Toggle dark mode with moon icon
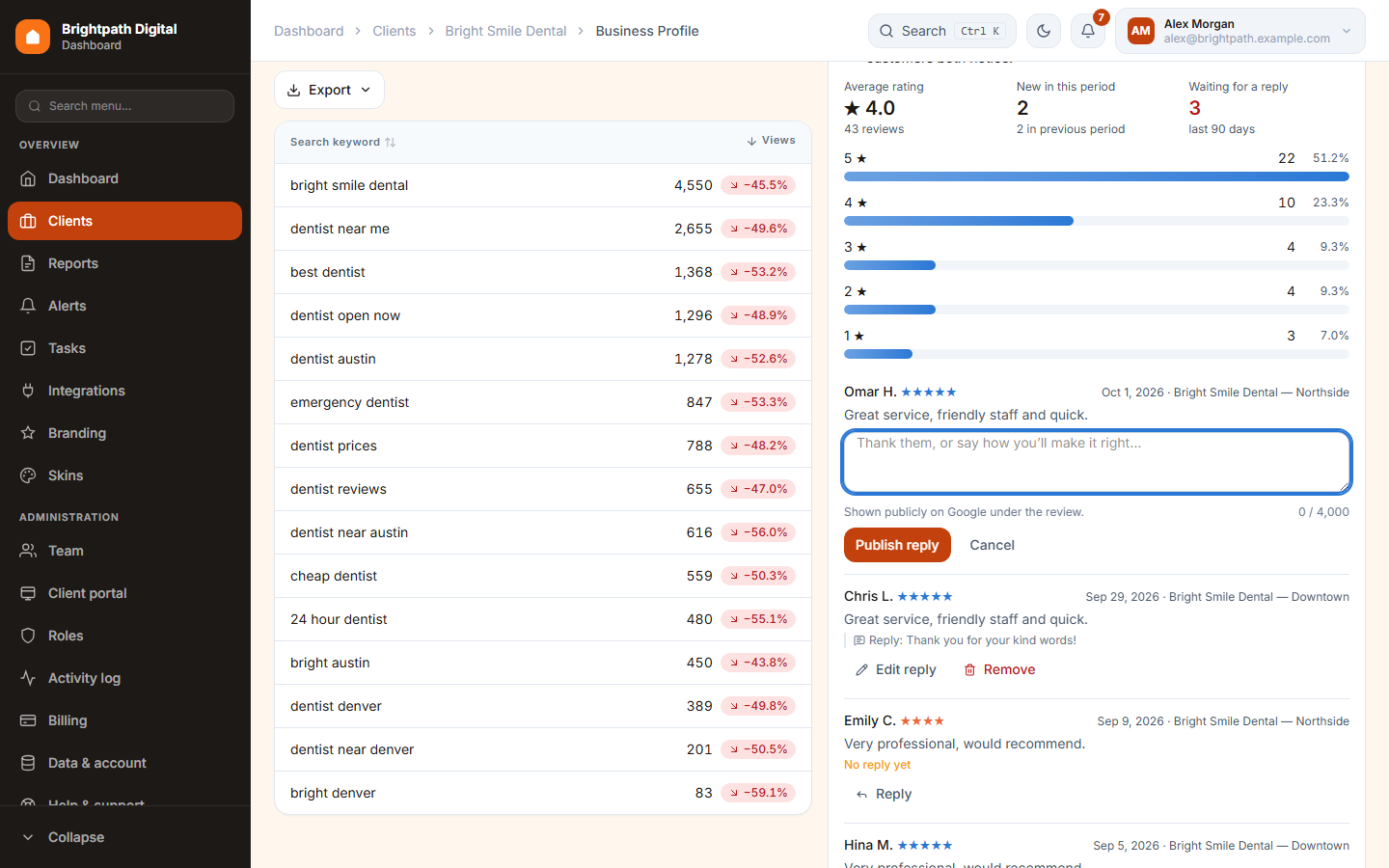Screen dimensions: 1389x868 [x=1044, y=31]
